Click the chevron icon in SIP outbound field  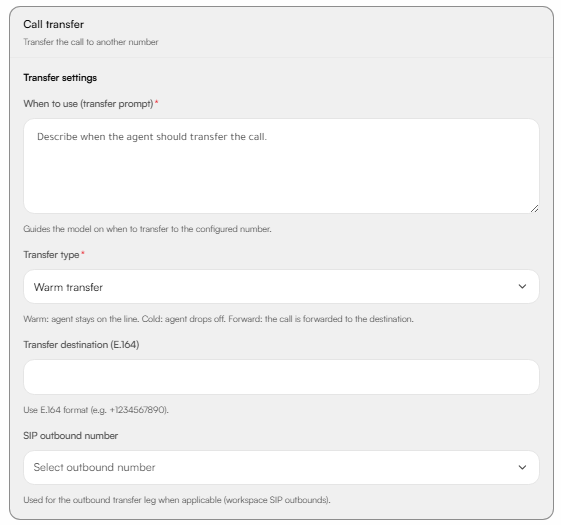point(522,467)
